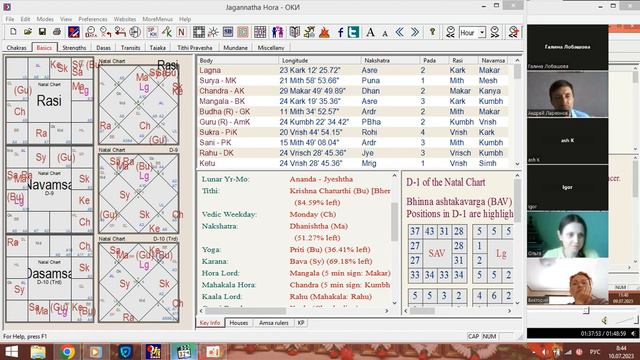Step time backward with the icon left of Hour

click(451, 32)
